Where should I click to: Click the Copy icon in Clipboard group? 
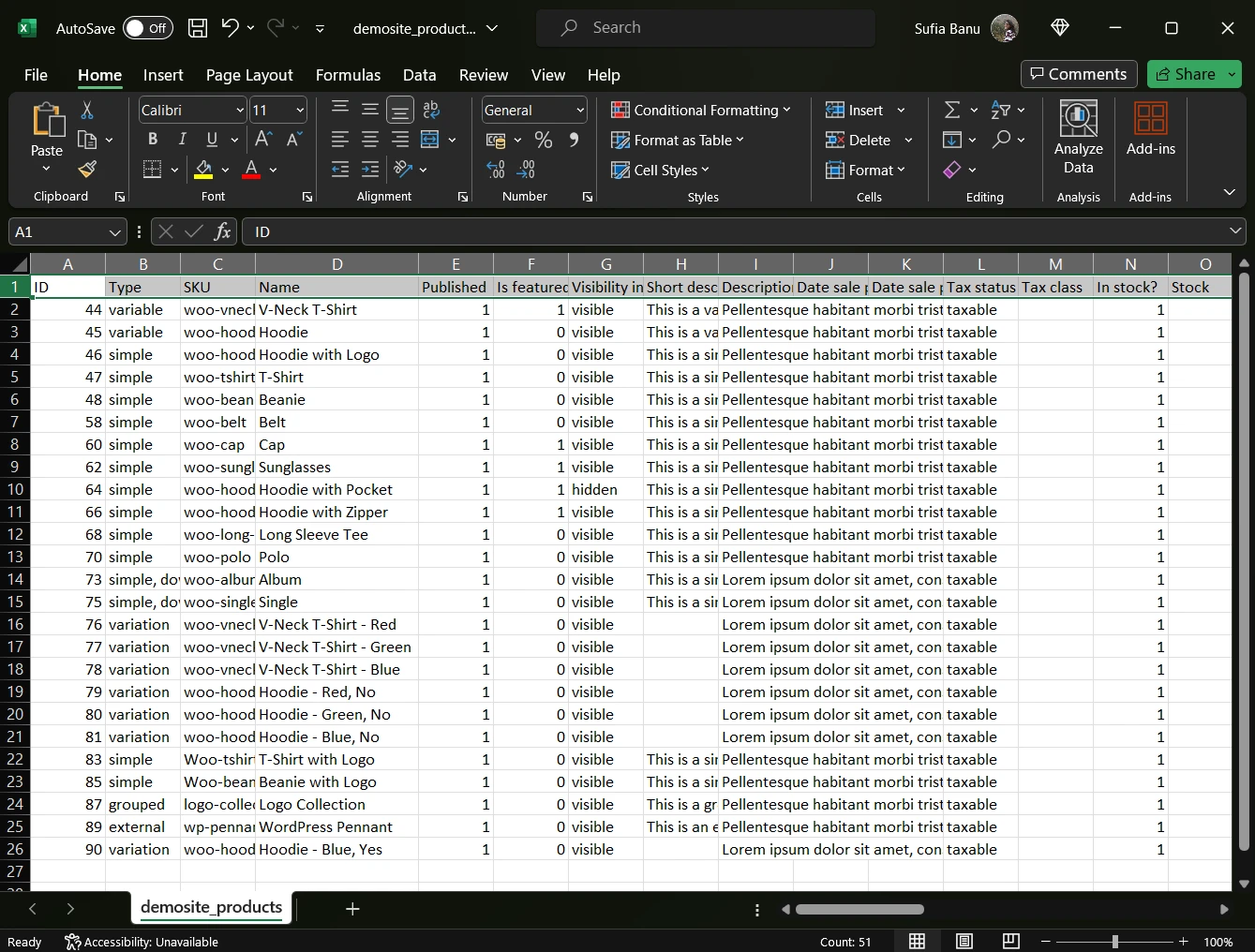click(x=87, y=140)
